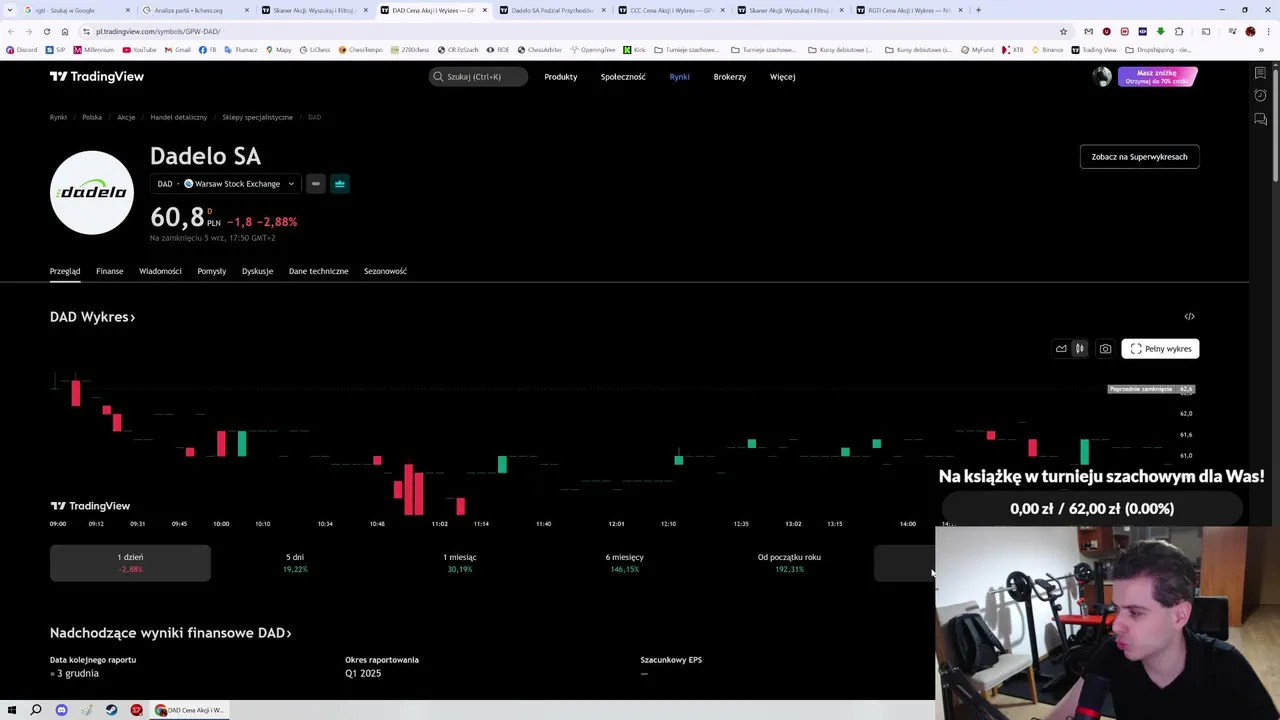Open the alerts clock icon
1280x720 pixels.
click(x=1260, y=96)
